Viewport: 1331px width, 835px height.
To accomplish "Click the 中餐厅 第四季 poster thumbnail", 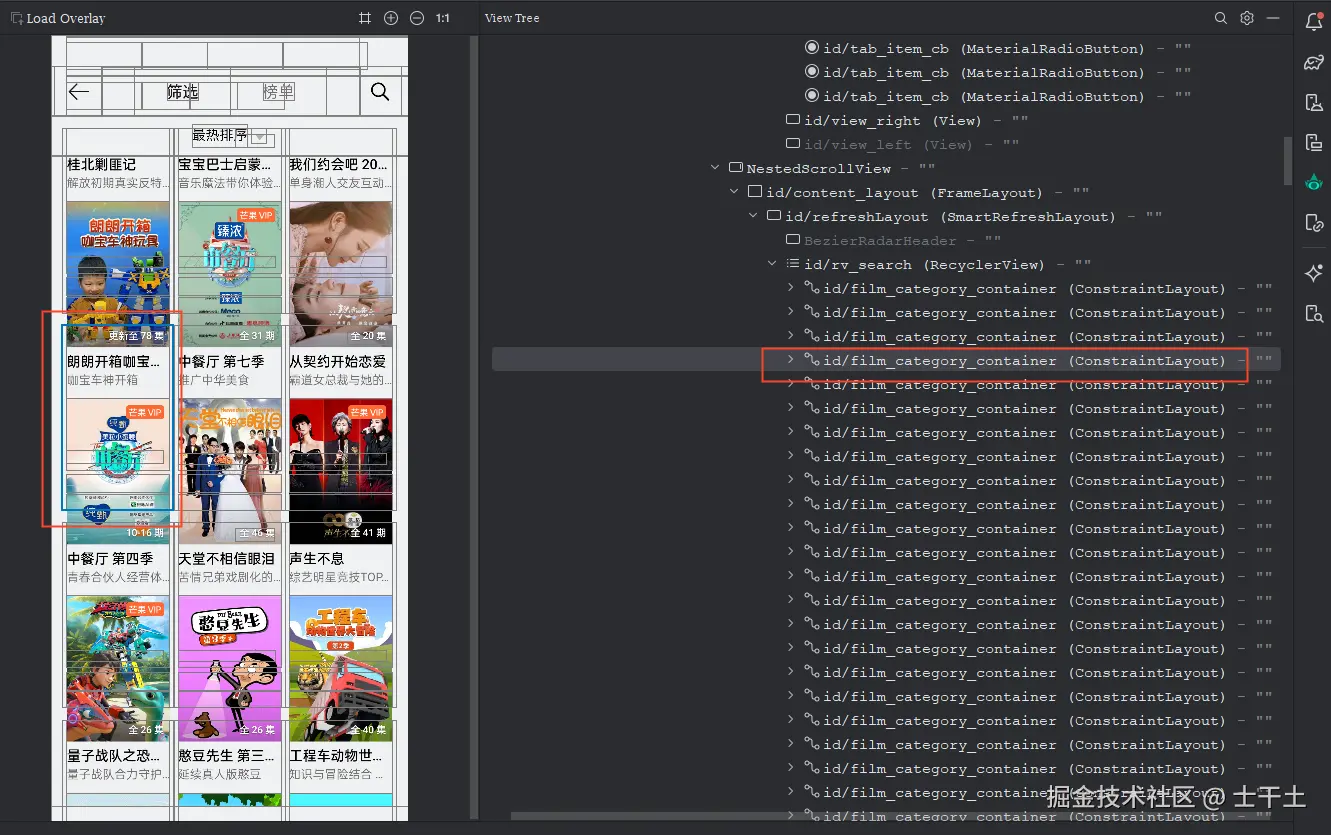I will click(118, 470).
